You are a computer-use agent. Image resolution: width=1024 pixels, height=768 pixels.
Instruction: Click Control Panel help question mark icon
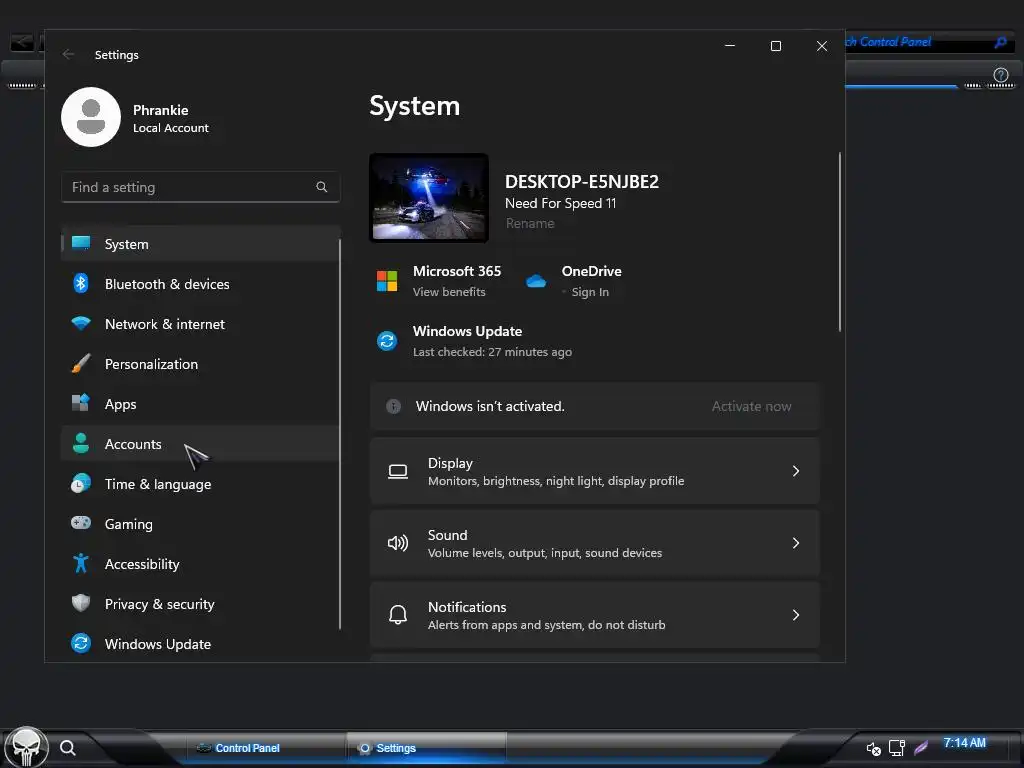click(x=1000, y=74)
